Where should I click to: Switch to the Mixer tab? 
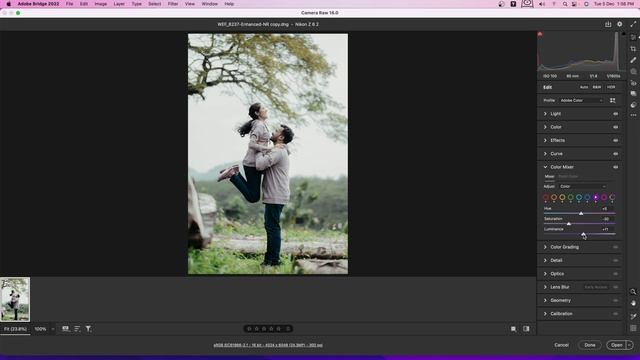click(x=549, y=177)
